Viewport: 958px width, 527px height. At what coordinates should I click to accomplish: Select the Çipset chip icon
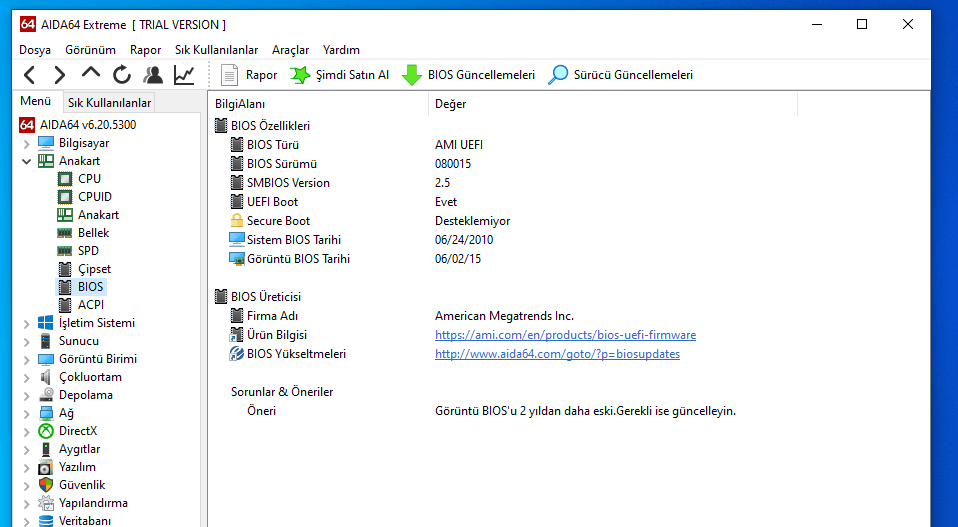(65, 269)
